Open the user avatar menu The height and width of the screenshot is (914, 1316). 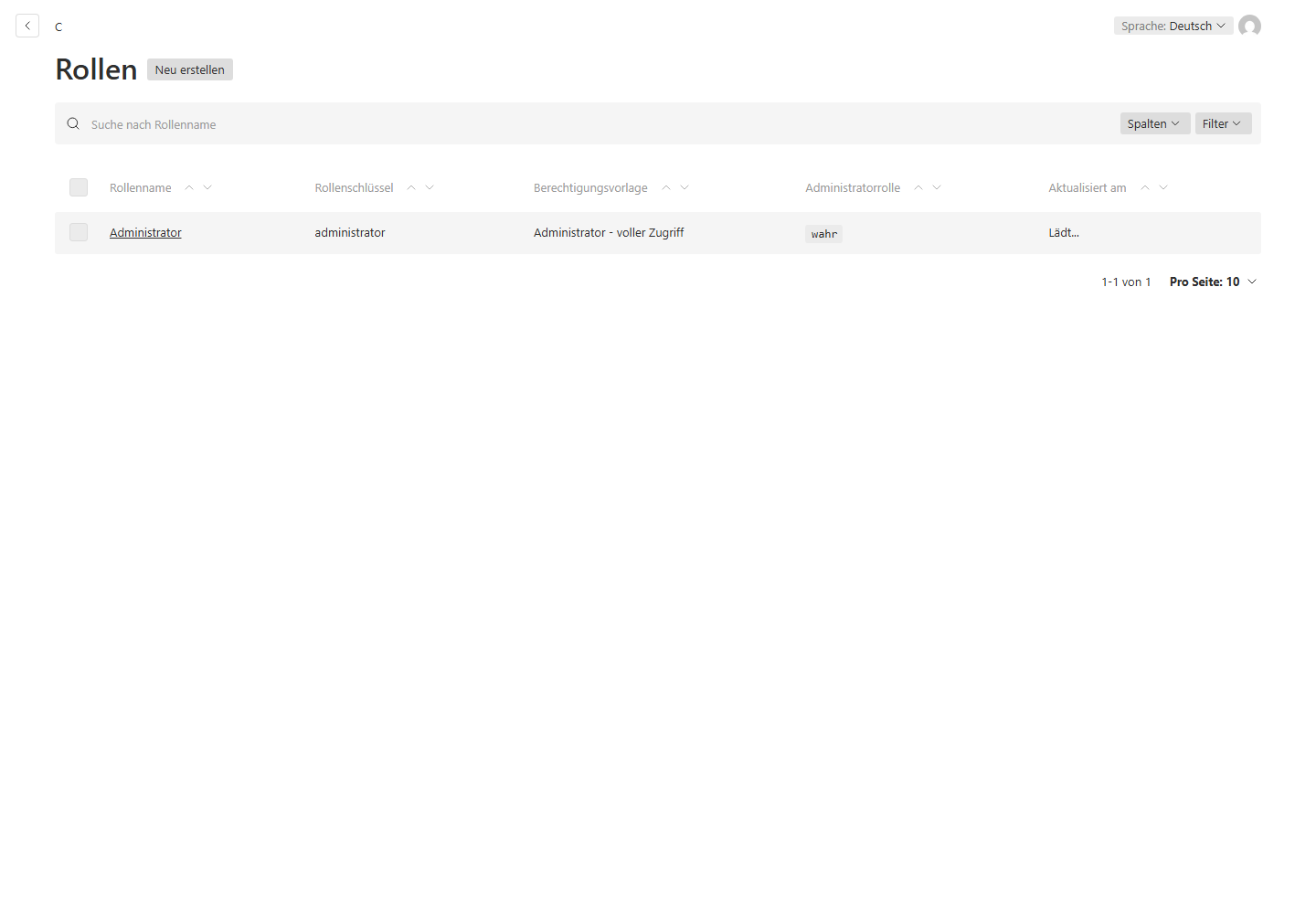1249,26
